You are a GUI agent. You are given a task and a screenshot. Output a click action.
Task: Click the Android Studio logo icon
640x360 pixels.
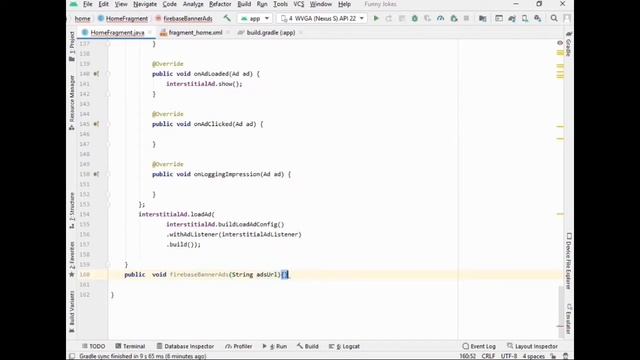pyautogui.click(x=74, y=4)
